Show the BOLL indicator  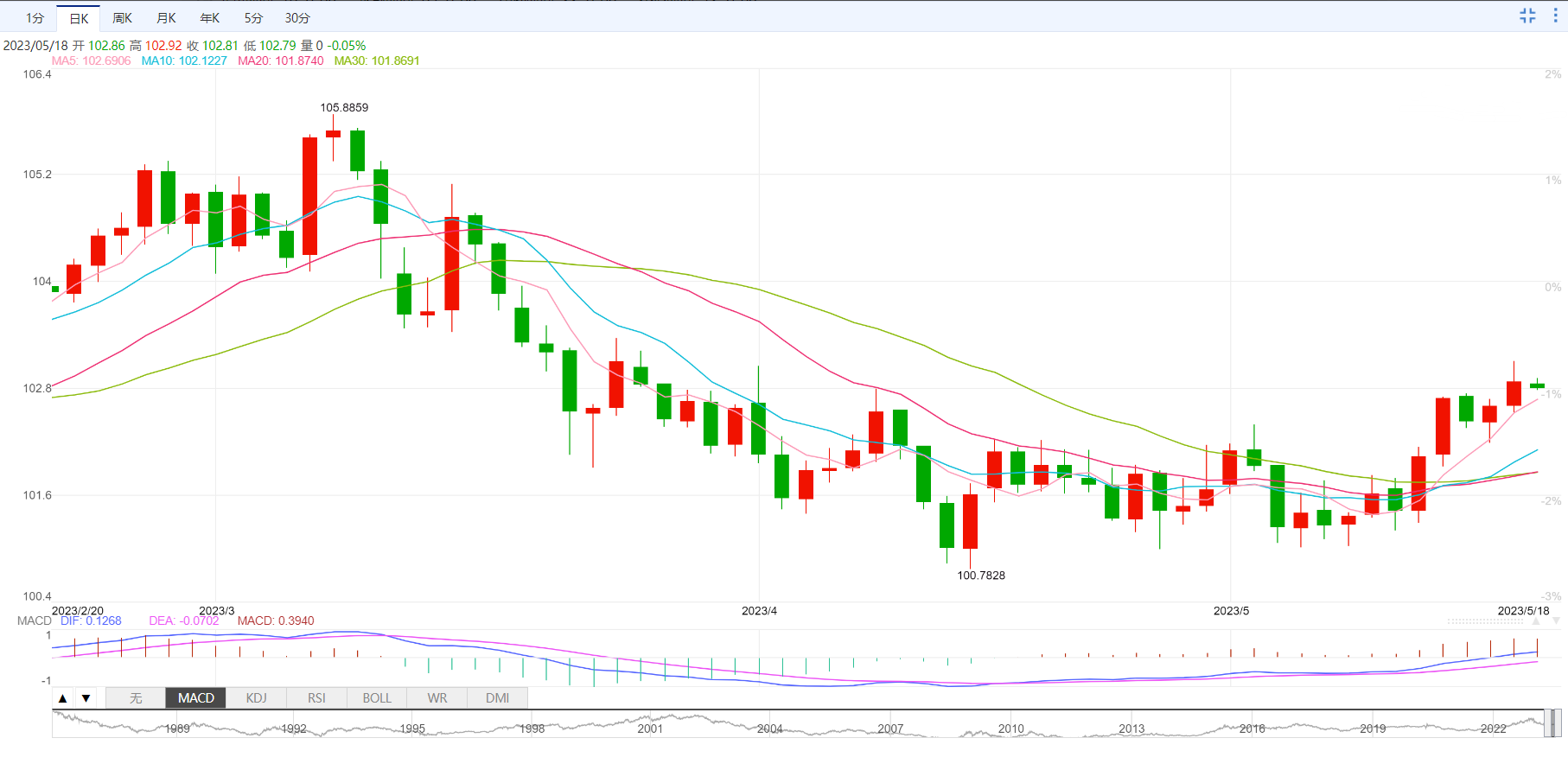[377, 698]
